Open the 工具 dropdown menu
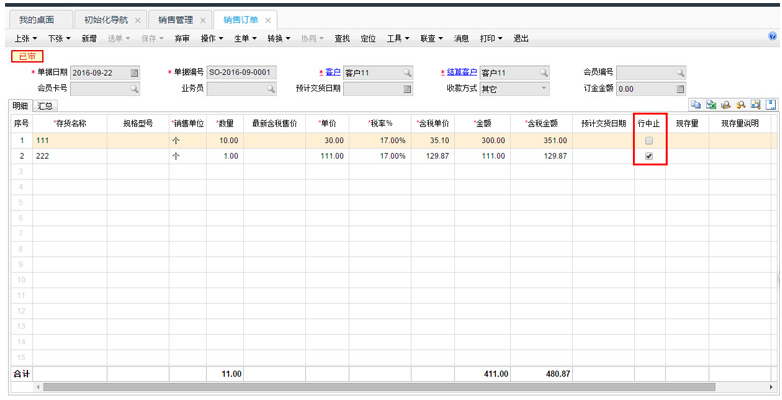The image size is (782, 400). (398, 38)
